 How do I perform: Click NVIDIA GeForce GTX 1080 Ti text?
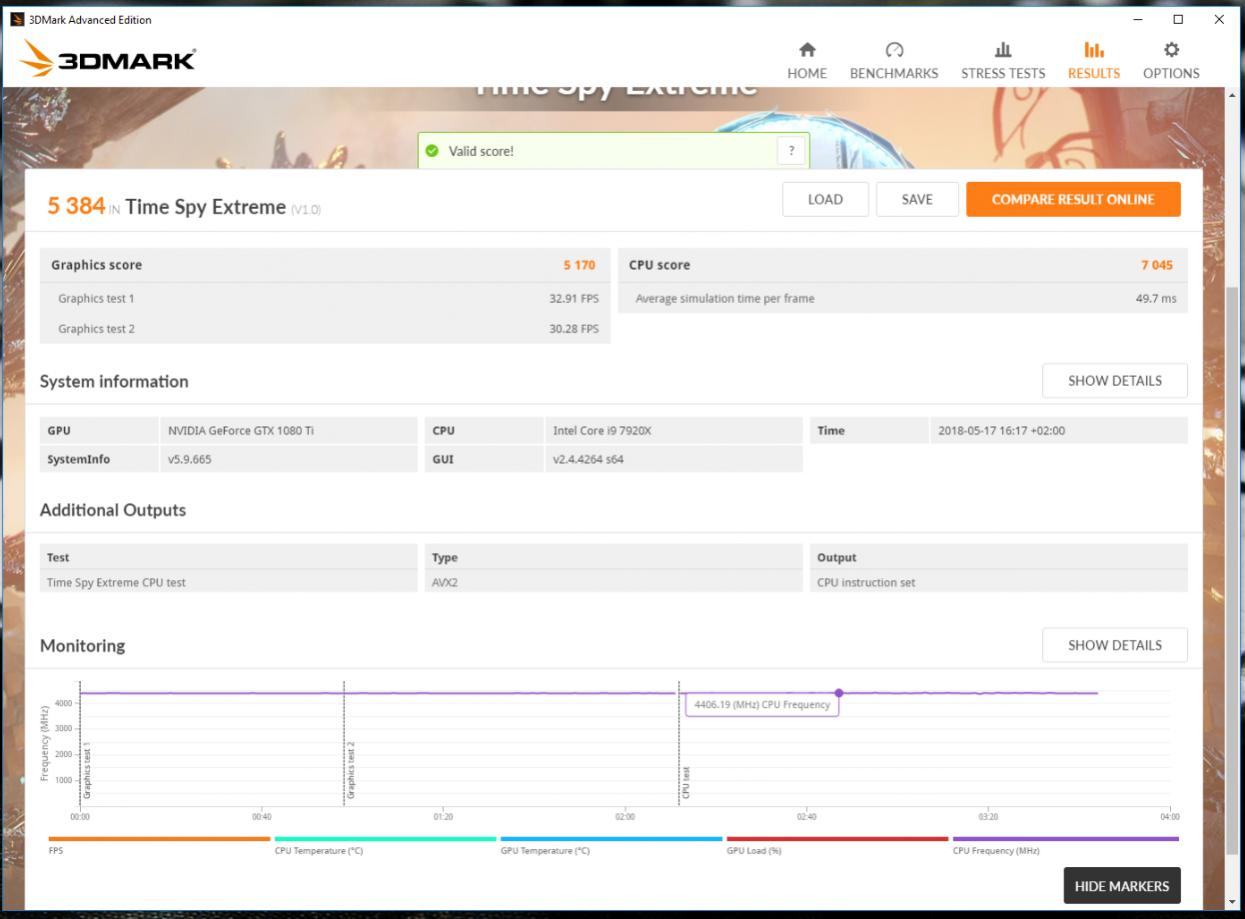pyautogui.click(x=241, y=431)
